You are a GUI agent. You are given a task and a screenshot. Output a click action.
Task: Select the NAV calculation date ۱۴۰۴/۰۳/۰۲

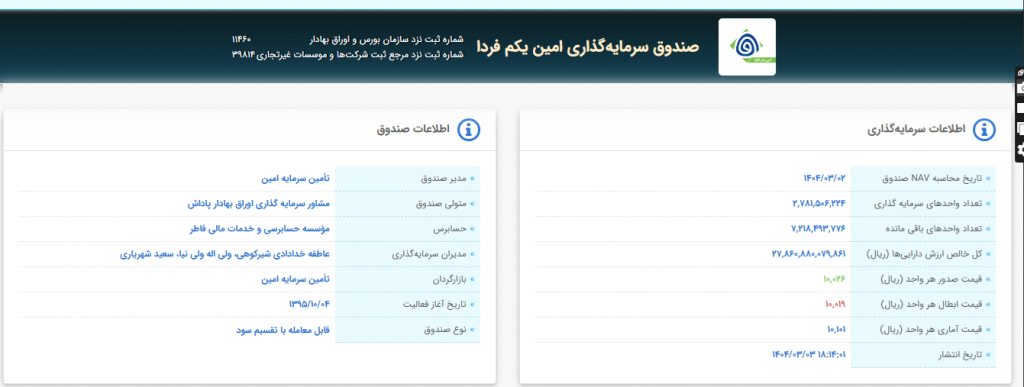click(825, 178)
